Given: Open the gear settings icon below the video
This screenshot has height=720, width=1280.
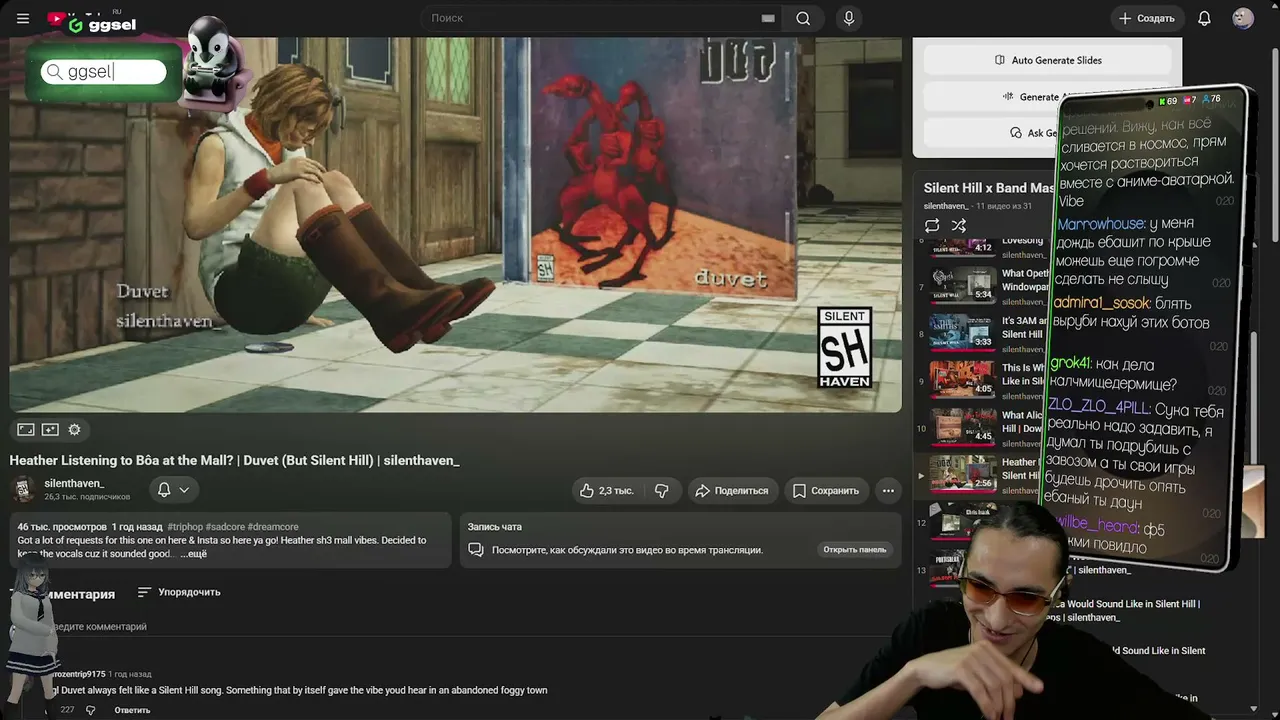Looking at the screenshot, I should tap(74, 429).
